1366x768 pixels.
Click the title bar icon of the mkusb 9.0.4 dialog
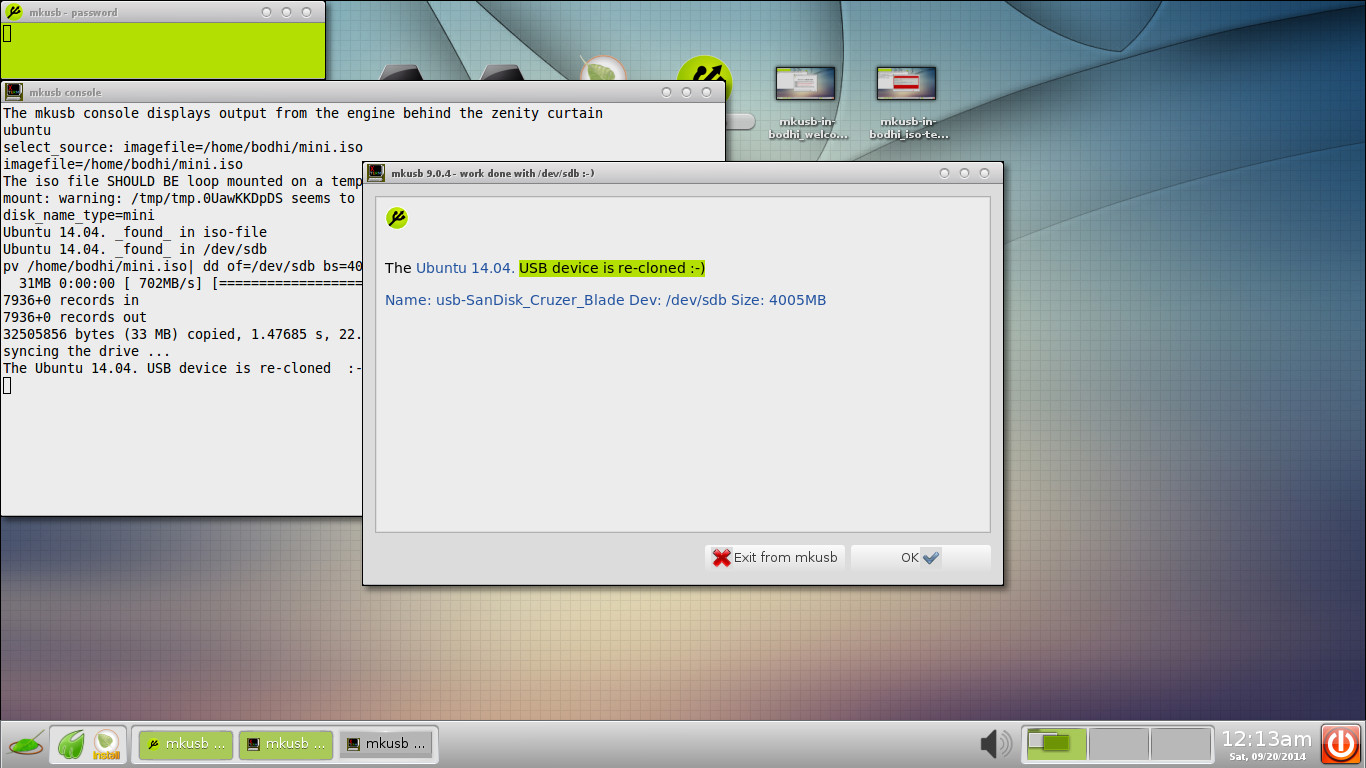(x=376, y=173)
